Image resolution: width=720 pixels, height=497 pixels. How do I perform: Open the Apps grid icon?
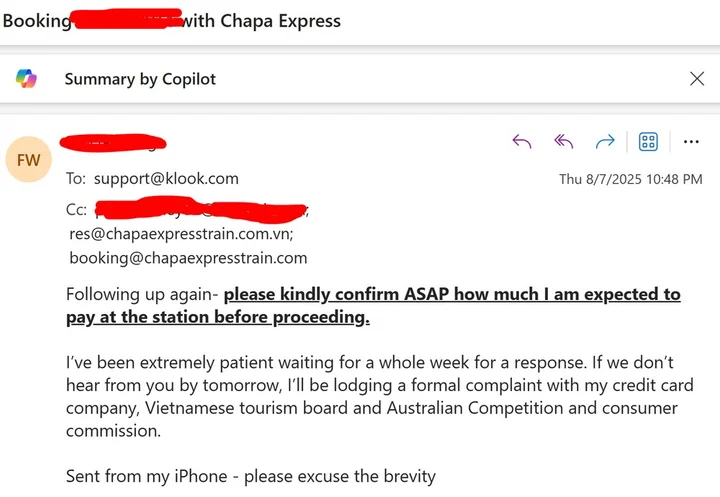(648, 142)
